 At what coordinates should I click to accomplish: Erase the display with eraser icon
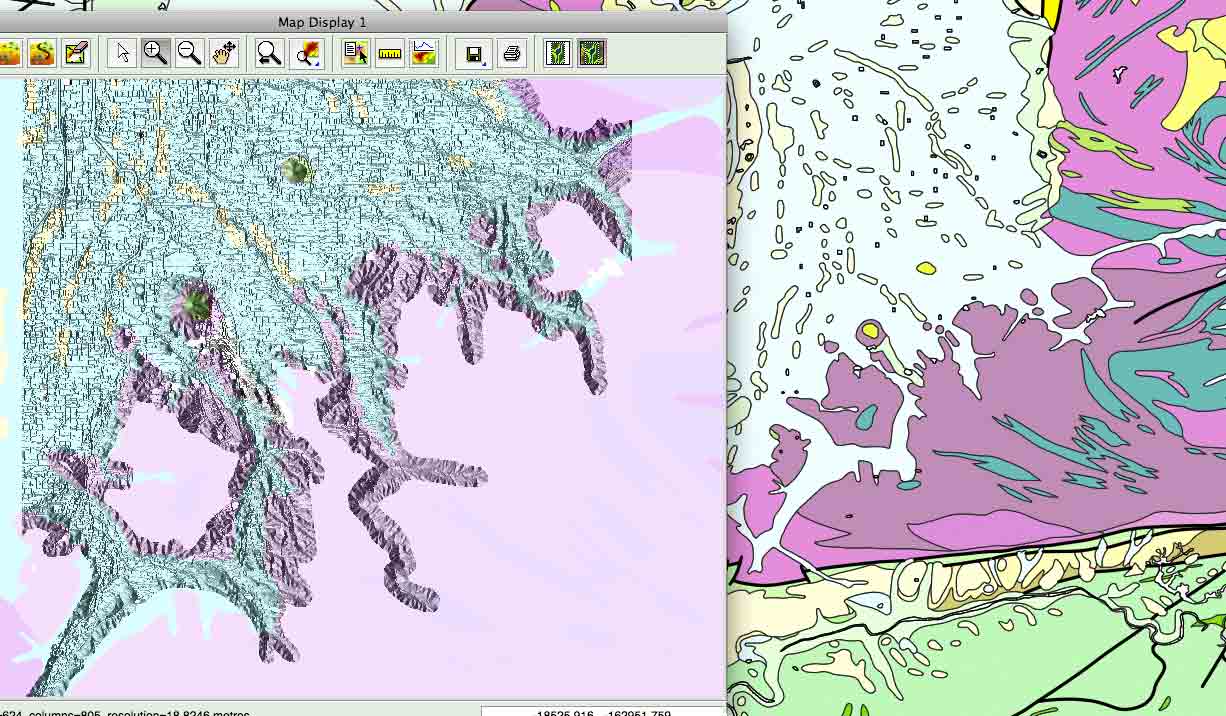(77, 52)
